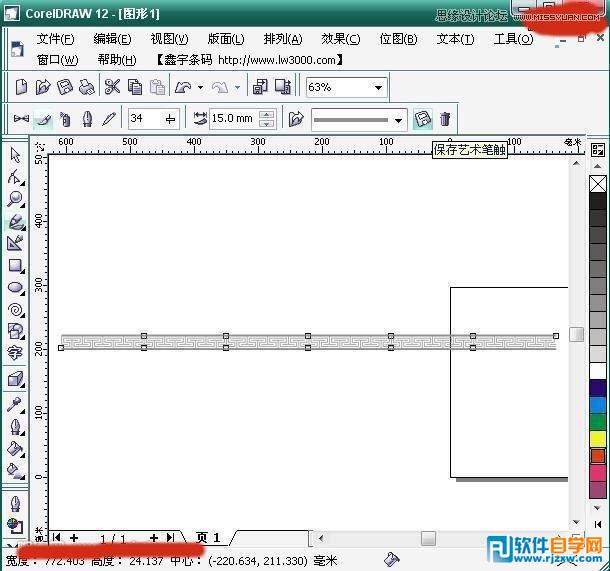Pick the white swatch in the color palette
This screenshot has height=571, width=610.
pyautogui.click(x=598, y=370)
